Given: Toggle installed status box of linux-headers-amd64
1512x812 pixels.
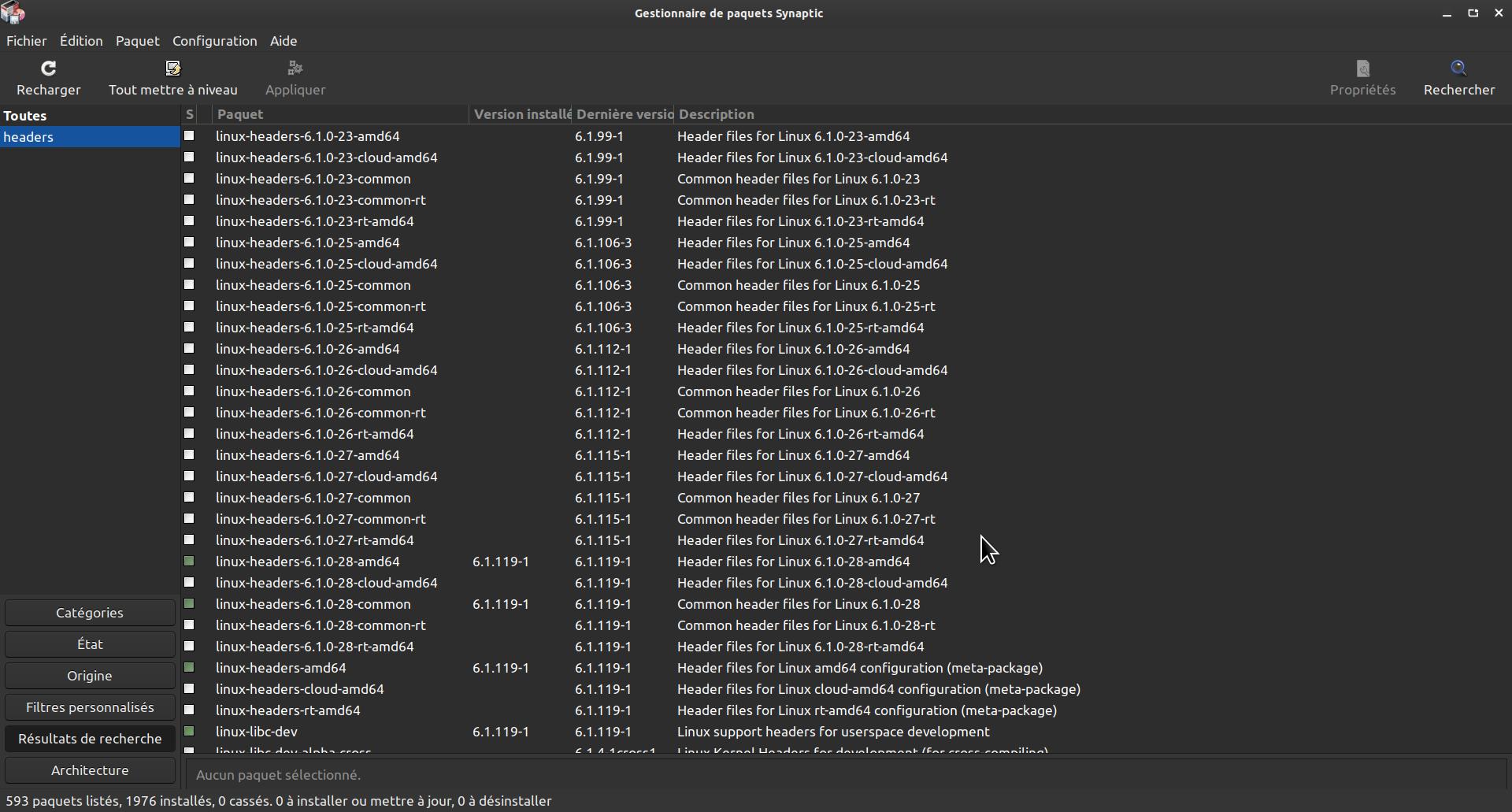Looking at the screenshot, I should 189,668.
